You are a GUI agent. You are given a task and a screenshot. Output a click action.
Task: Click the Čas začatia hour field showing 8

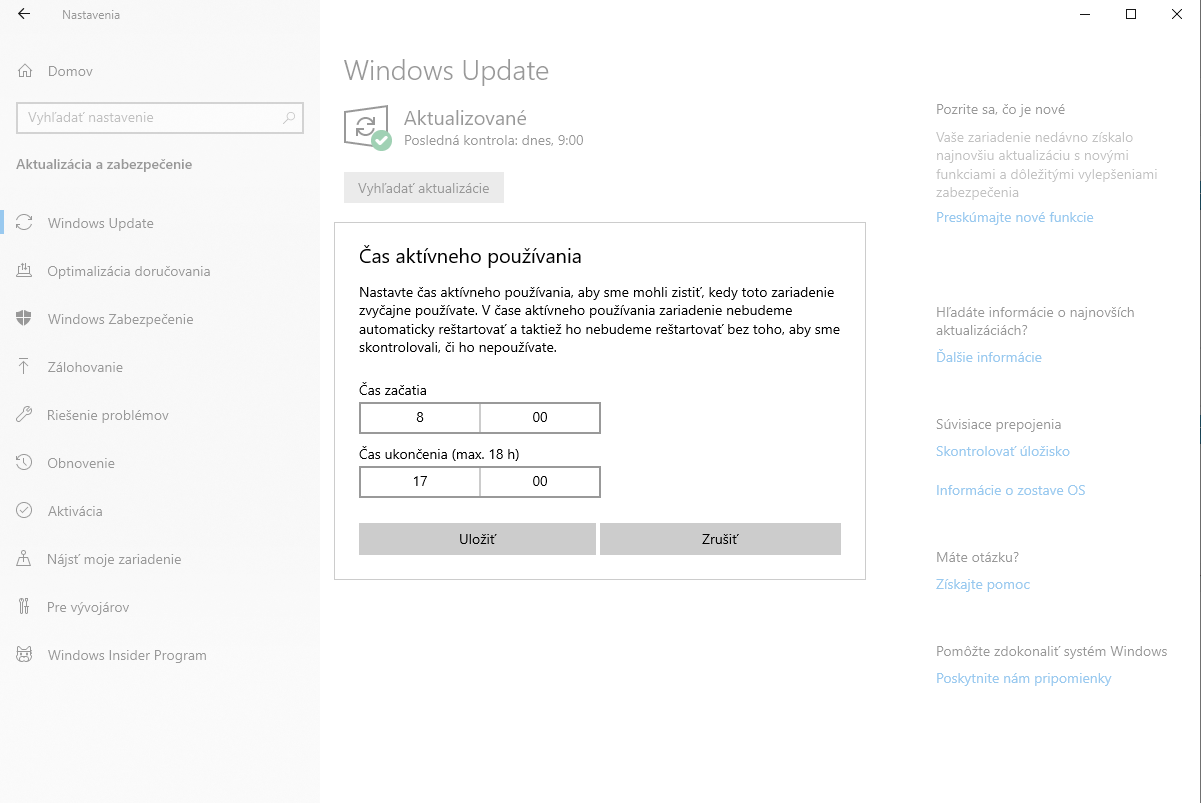(x=420, y=417)
